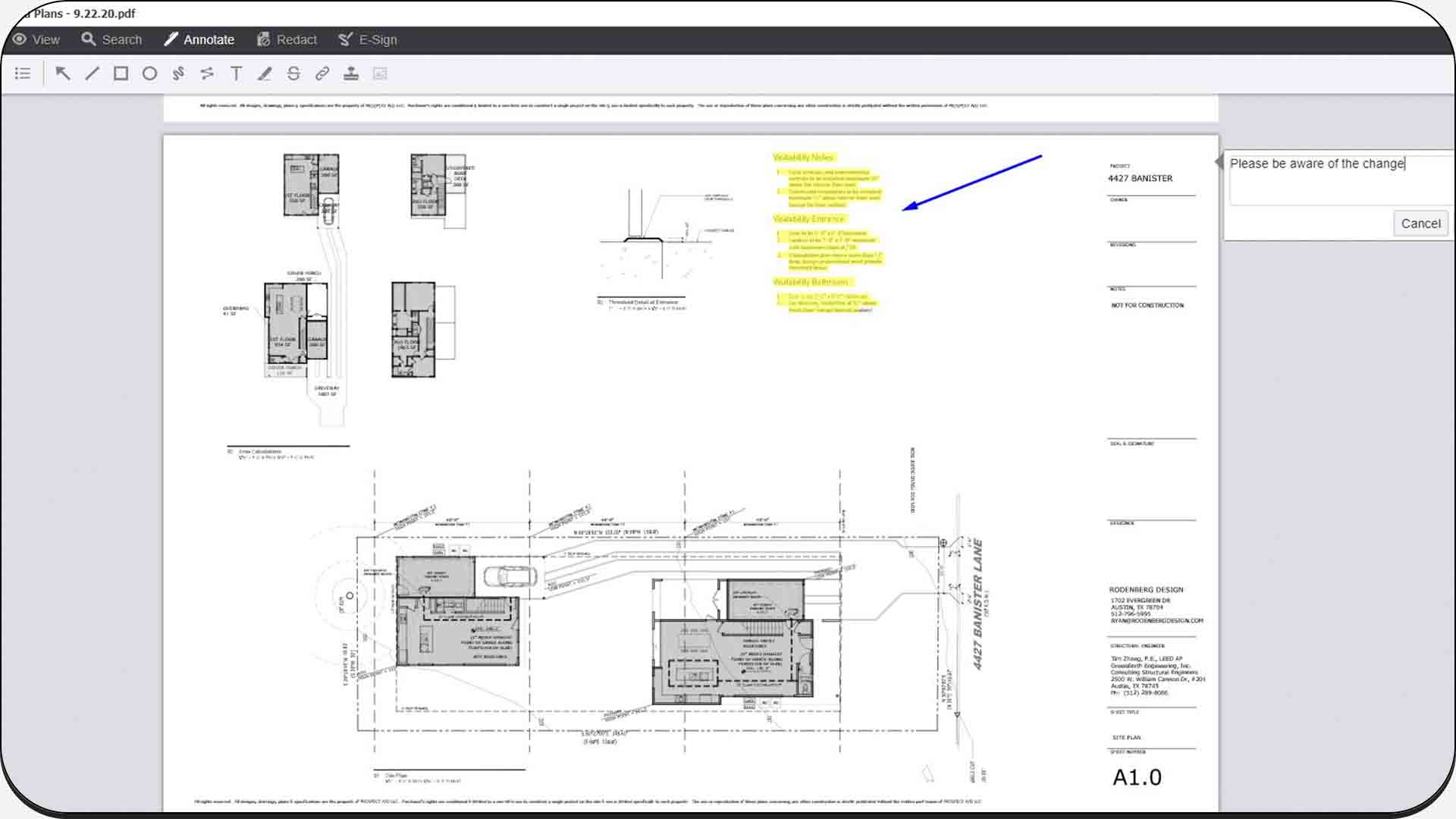Screen dimensions: 1456x819
Task: Select the Stamp tool
Action: click(351, 74)
